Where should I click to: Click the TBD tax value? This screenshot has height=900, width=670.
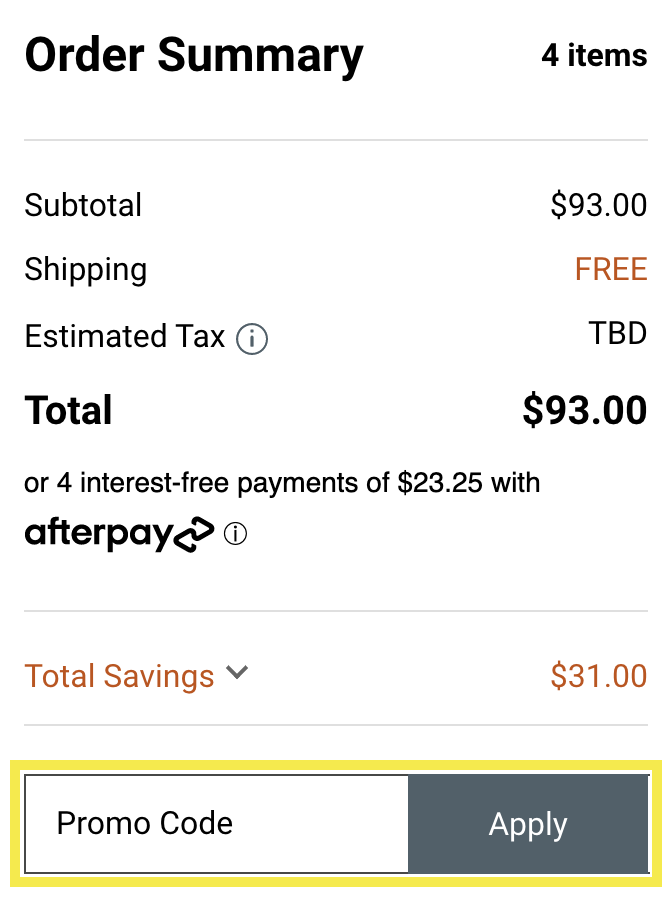[618, 333]
